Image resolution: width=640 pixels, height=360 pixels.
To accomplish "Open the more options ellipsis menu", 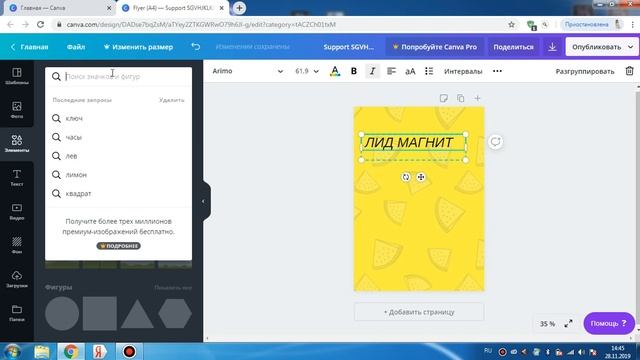I will click(497, 71).
